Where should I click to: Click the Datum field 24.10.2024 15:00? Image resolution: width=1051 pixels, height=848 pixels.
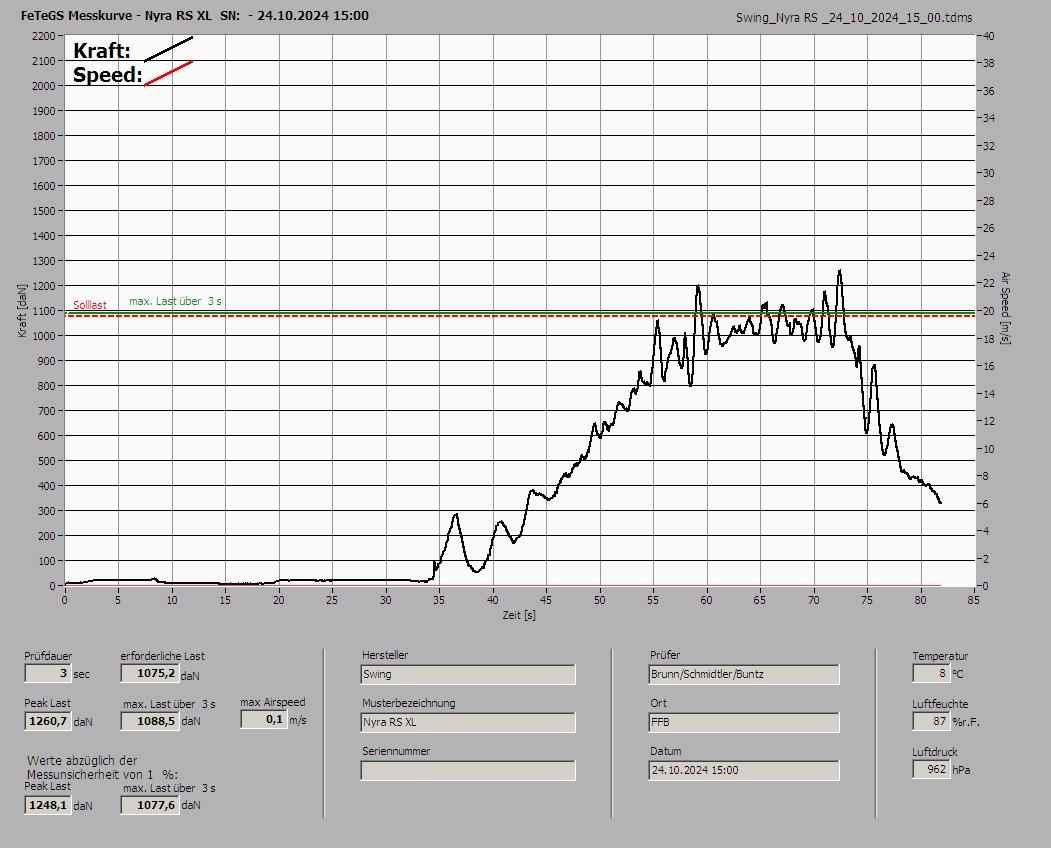coord(744,770)
